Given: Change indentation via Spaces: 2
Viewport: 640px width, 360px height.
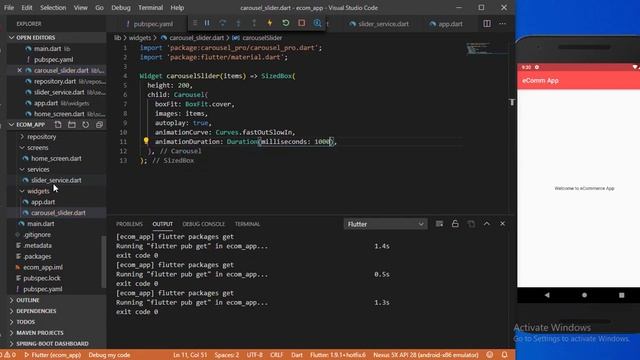Looking at the screenshot, I should pos(227,355).
